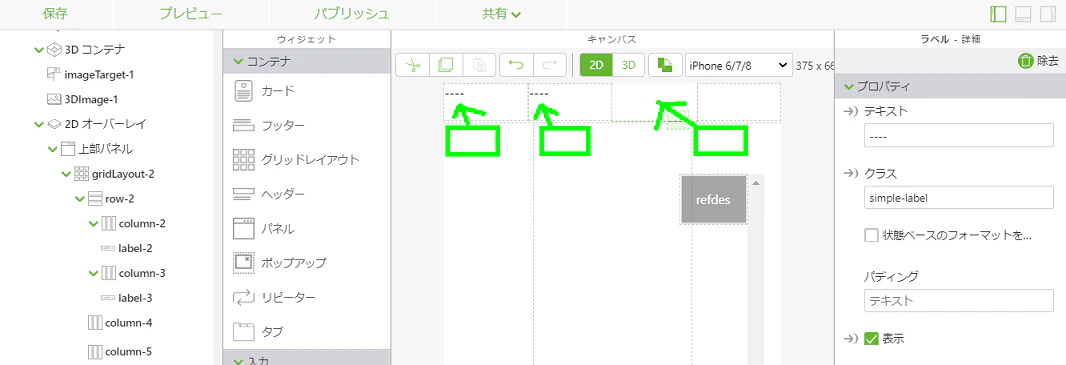The image size is (1066, 365).
Task: Click the overlapping squares icon beside 3D
Action: click(x=665, y=65)
